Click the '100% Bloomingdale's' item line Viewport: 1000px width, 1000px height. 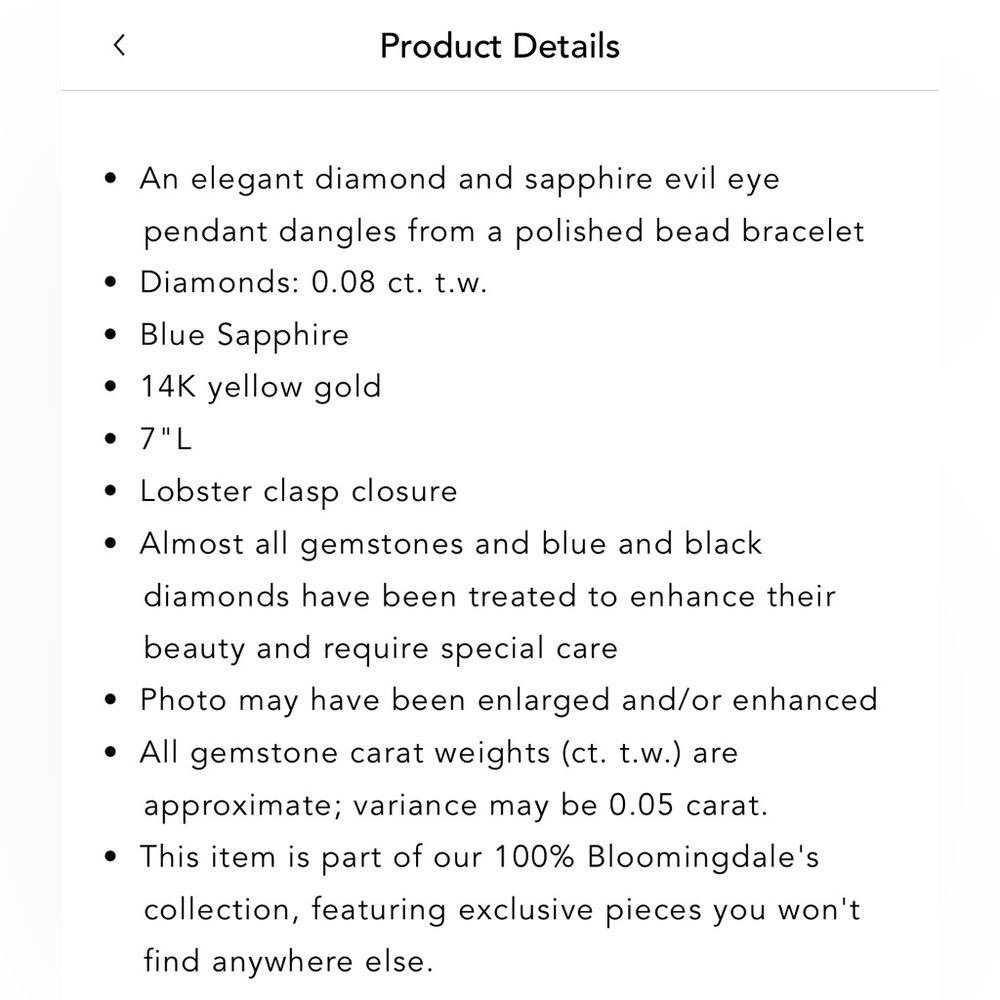click(x=480, y=857)
